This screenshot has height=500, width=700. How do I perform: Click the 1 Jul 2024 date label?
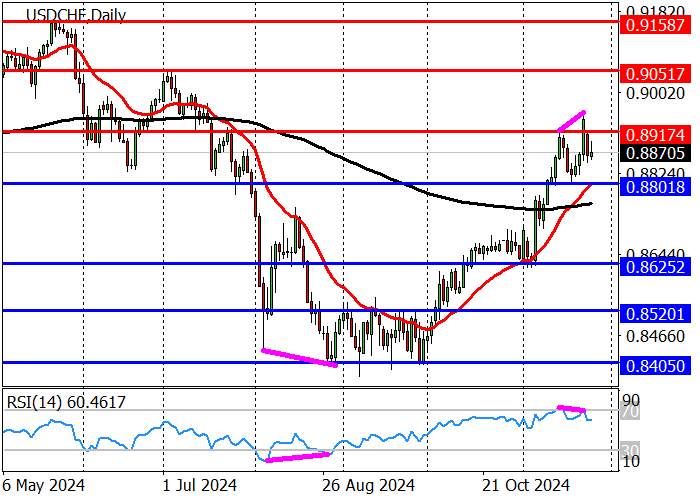[200, 485]
